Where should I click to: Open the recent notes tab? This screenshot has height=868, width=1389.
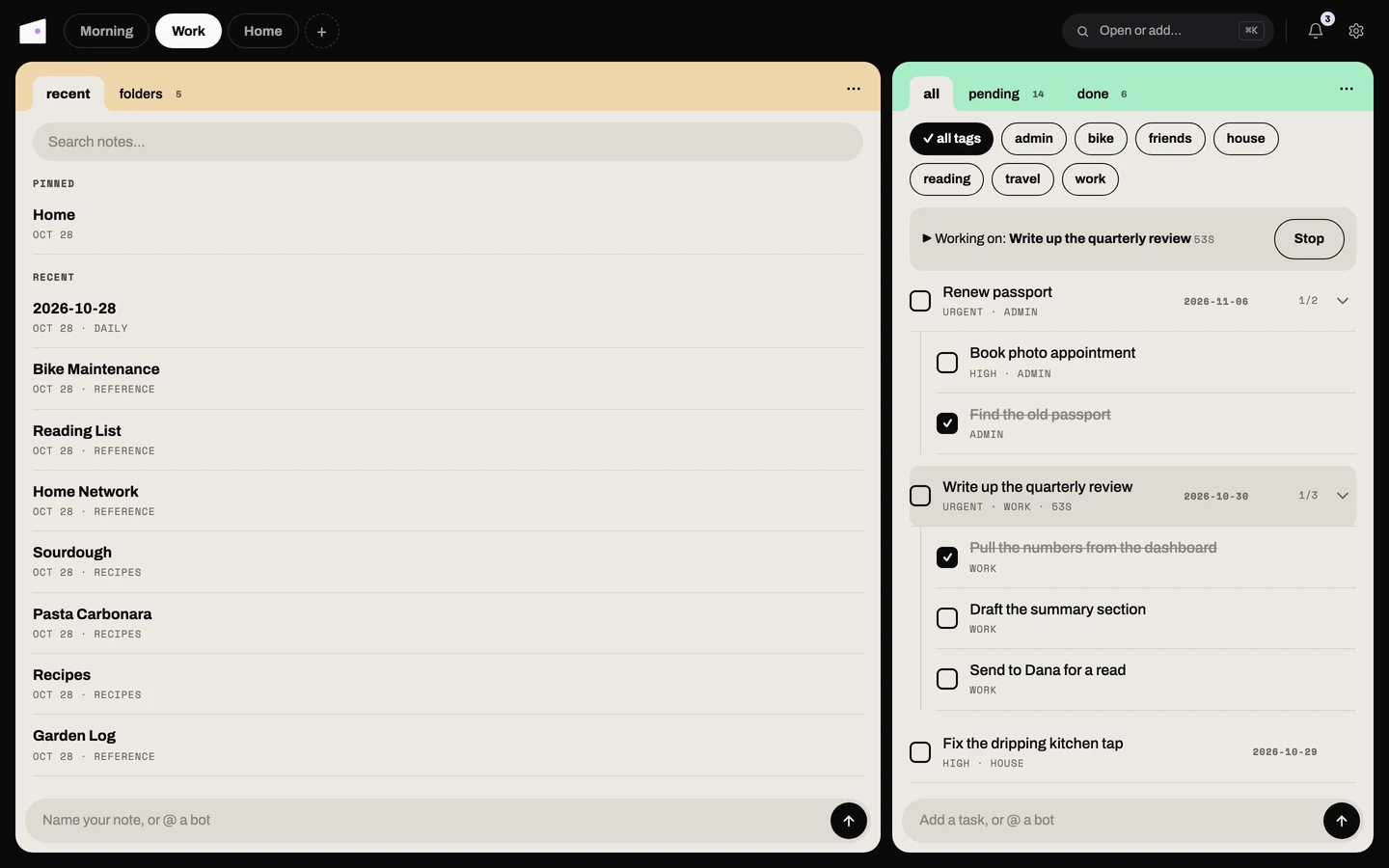(68, 94)
